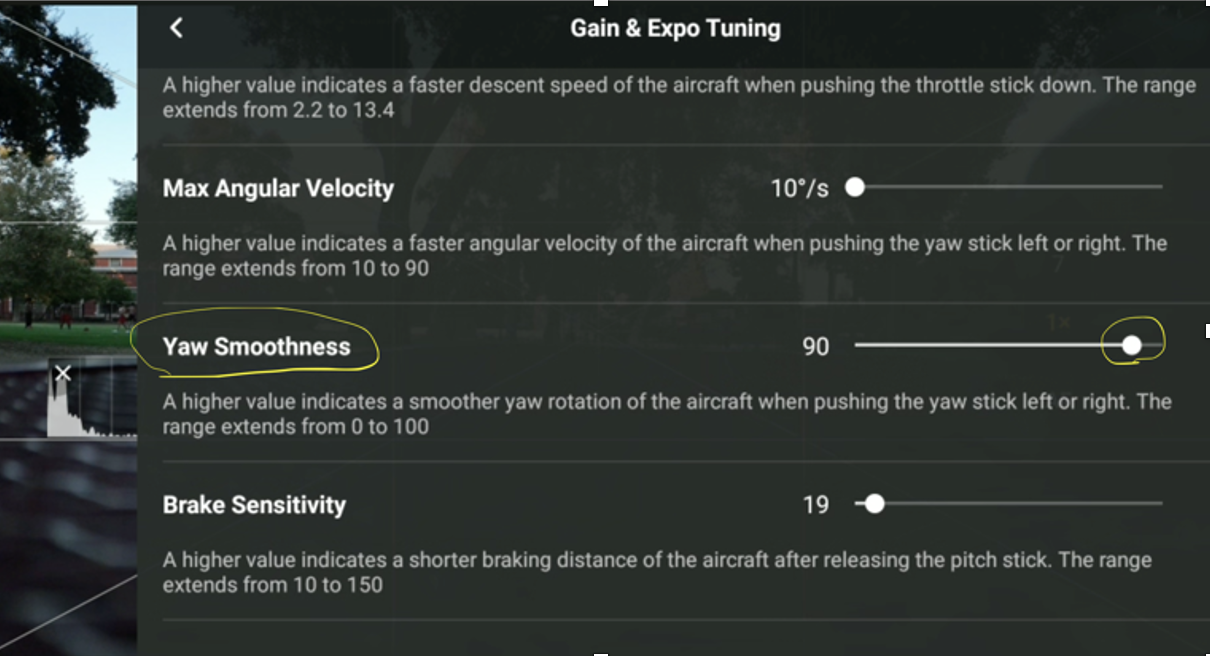The image size is (1210, 656).
Task: Tap the Brake Sensitivity value 19
Action: 815,505
